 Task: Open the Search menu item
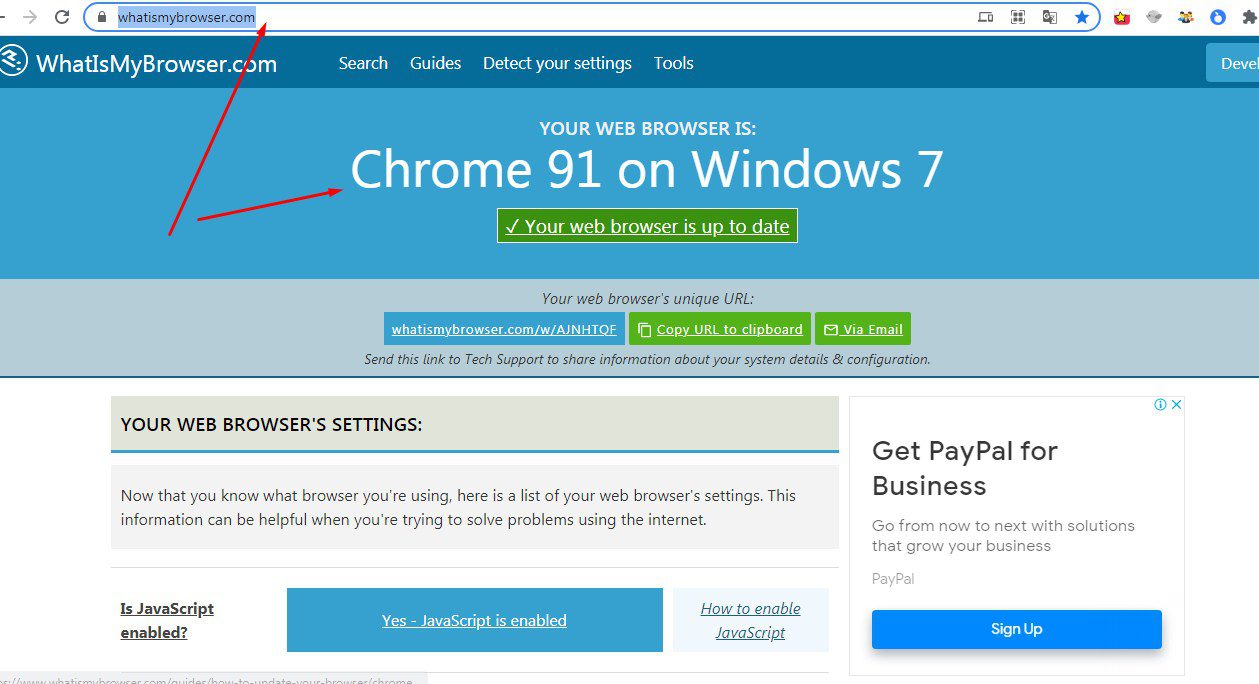click(363, 63)
